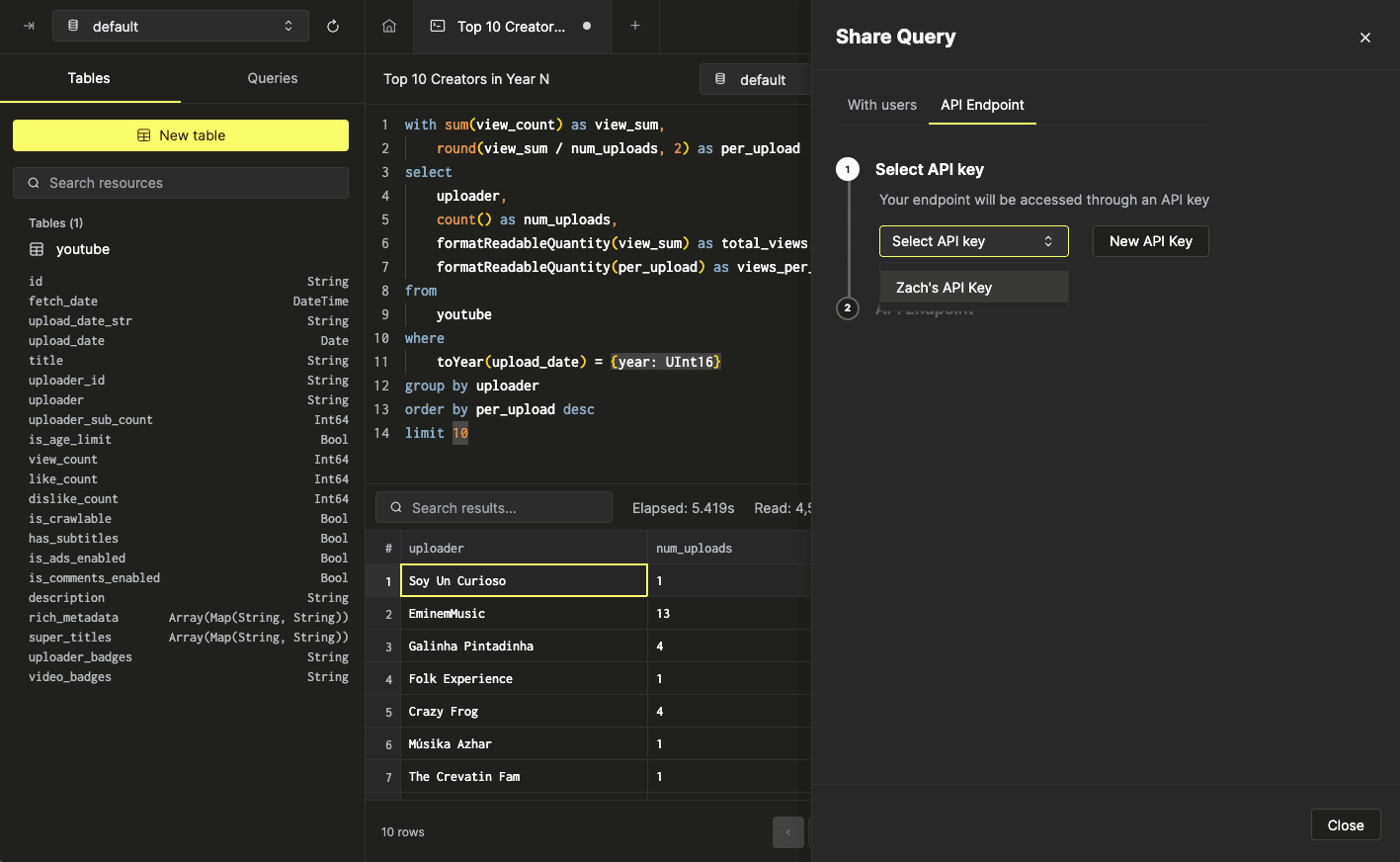Click the unsaved dot on the Top 10 Creators tab
Viewport: 1400px width, 862px height.
click(587, 27)
